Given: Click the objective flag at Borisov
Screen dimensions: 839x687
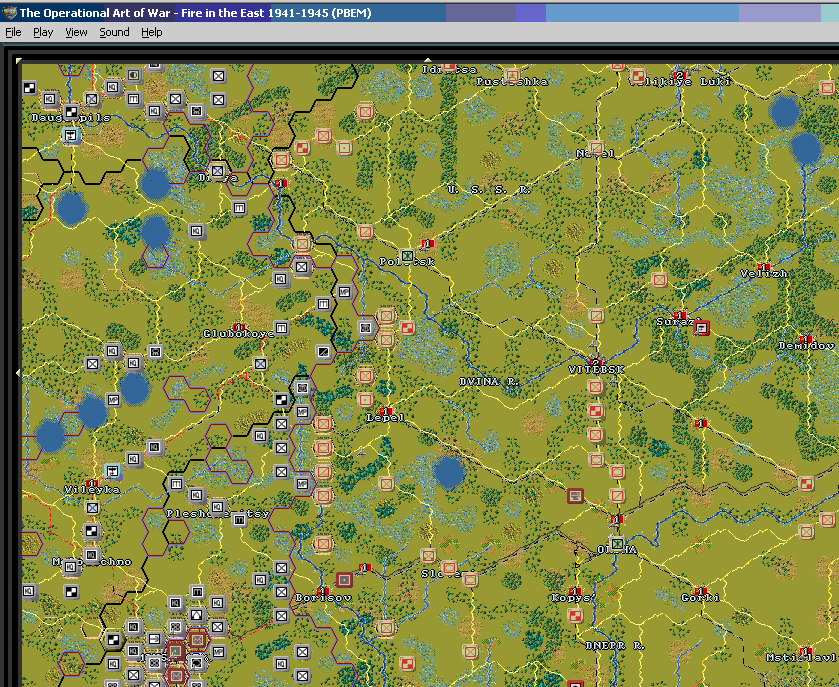Looking at the screenshot, I should 323,591.
